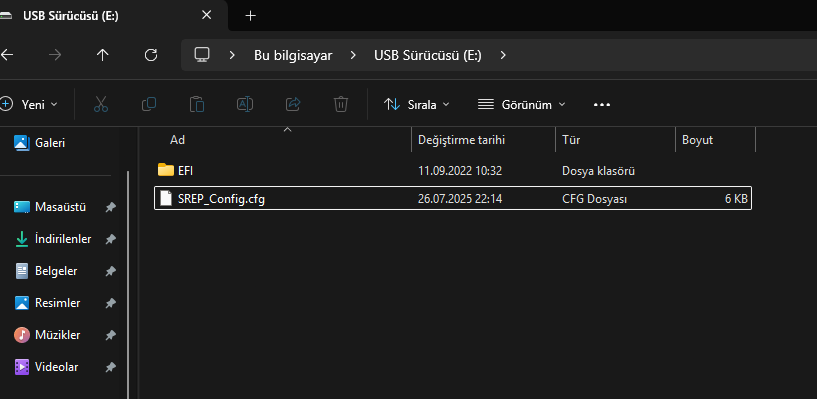
Task: Click pin icon next to Belgeler
Action: (x=110, y=271)
